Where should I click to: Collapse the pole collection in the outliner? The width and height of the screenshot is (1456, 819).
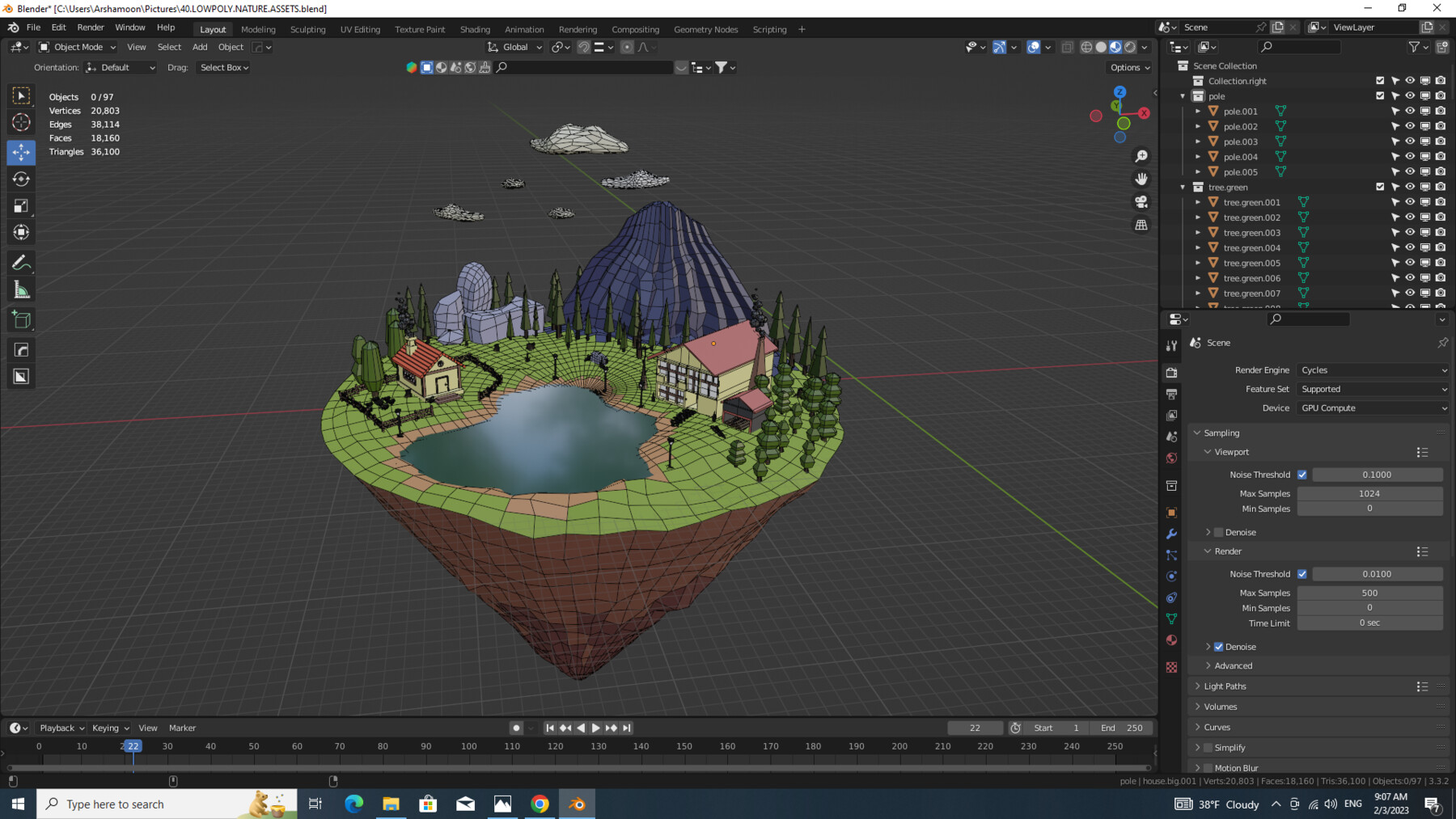point(1183,95)
